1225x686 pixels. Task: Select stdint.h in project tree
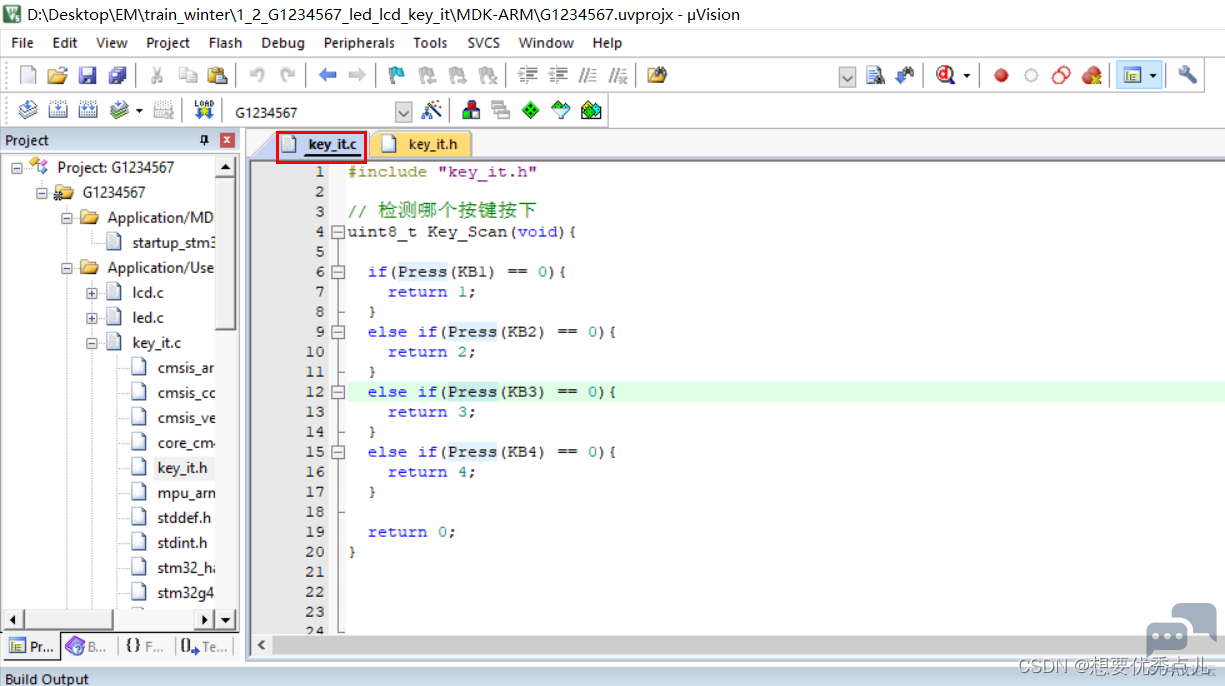[183, 543]
